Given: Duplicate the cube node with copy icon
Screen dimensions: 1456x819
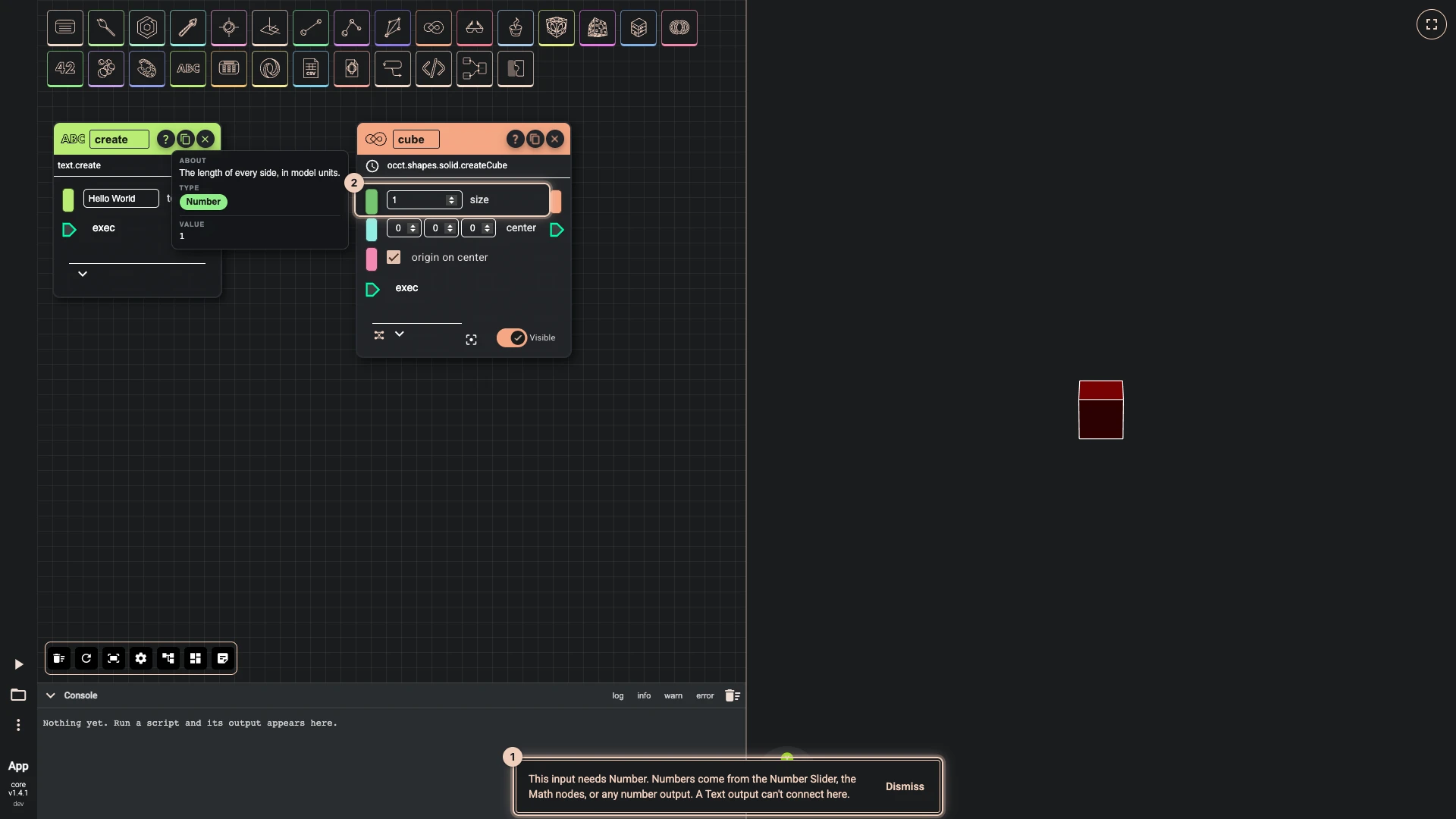Looking at the screenshot, I should (x=535, y=139).
